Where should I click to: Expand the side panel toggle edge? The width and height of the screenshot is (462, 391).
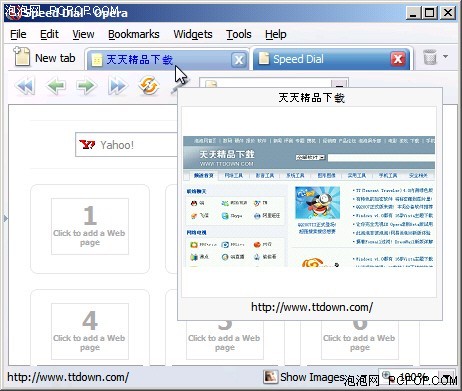tap(6, 218)
